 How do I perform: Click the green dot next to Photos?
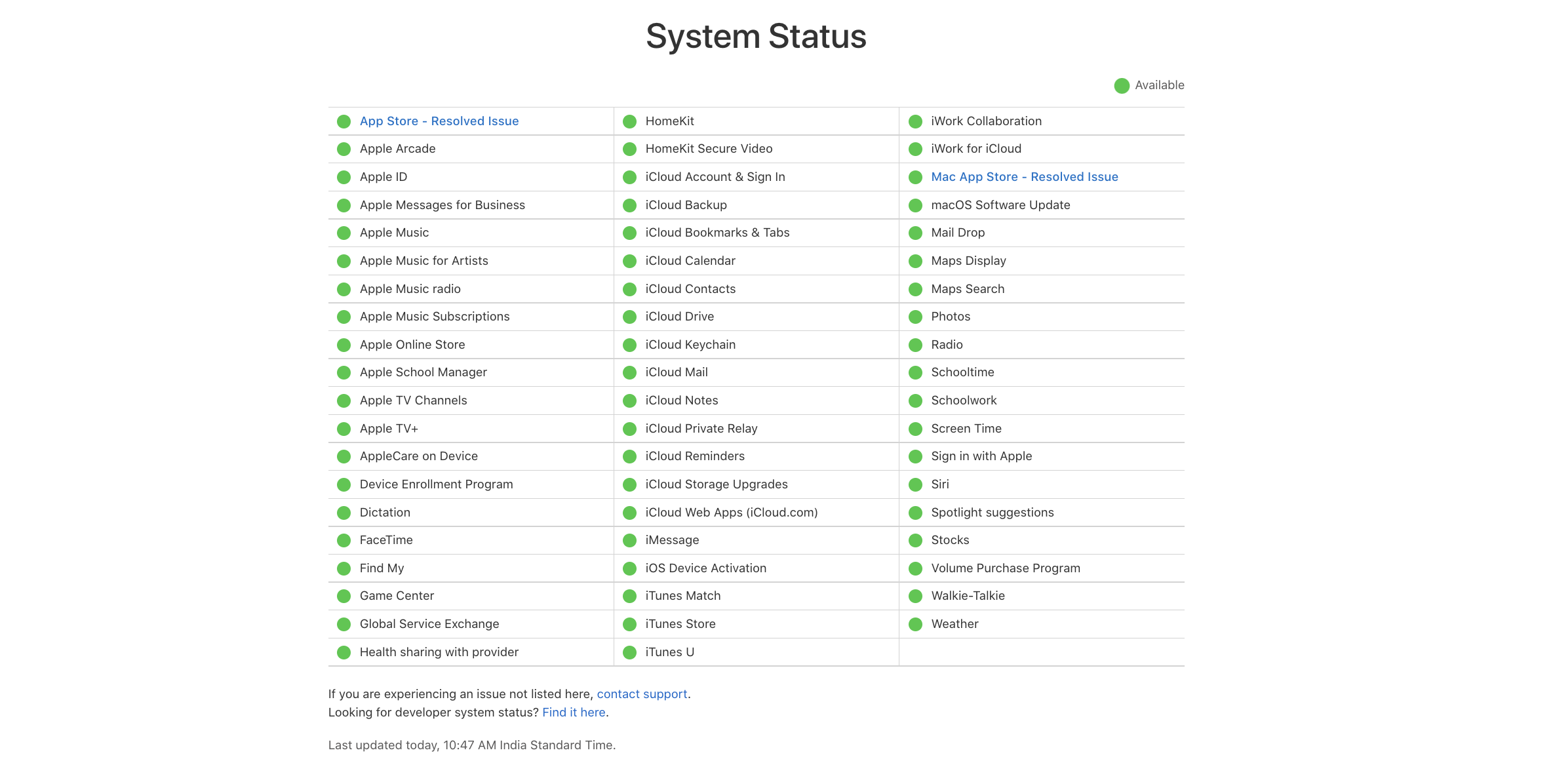[915, 317]
